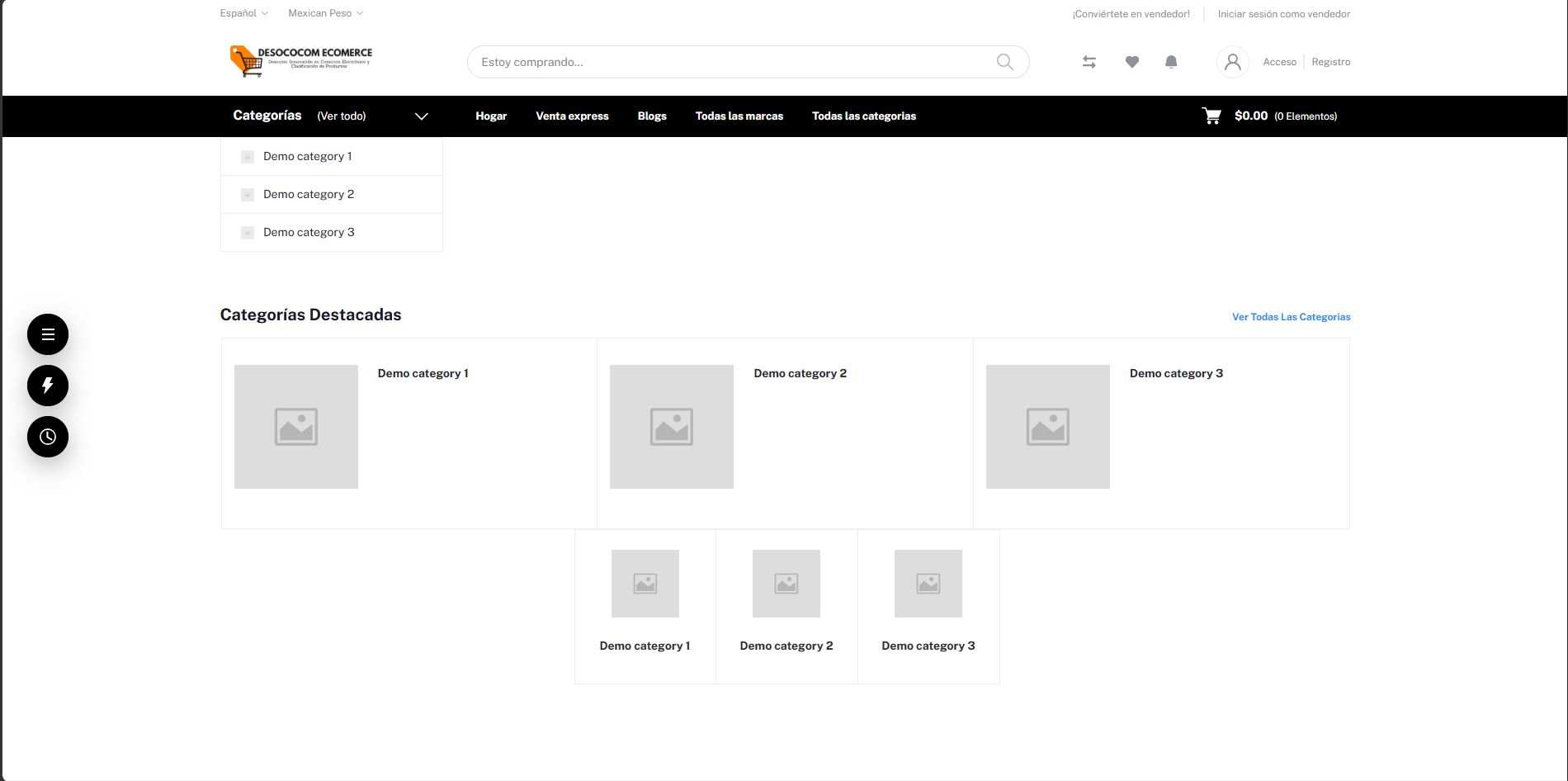Click the Acceso login link
The image size is (1568, 781).
pyautogui.click(x=1280, y=62)
